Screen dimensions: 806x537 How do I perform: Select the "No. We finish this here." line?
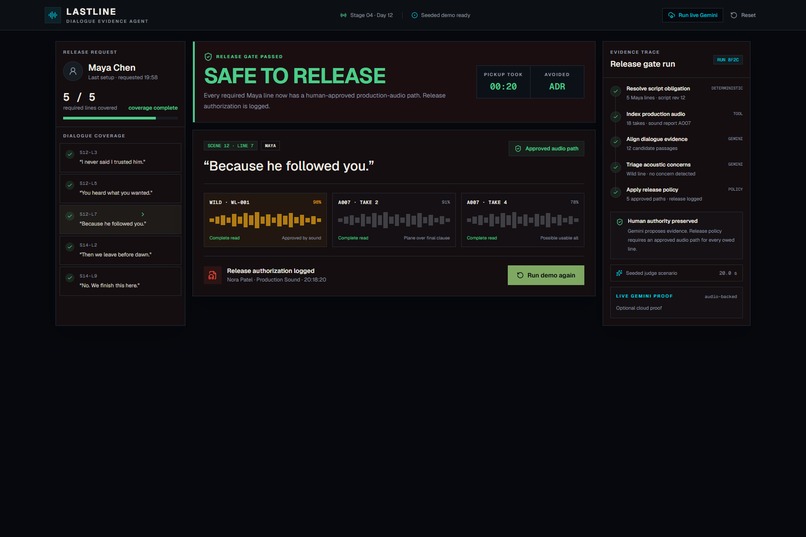click(120, 281)
